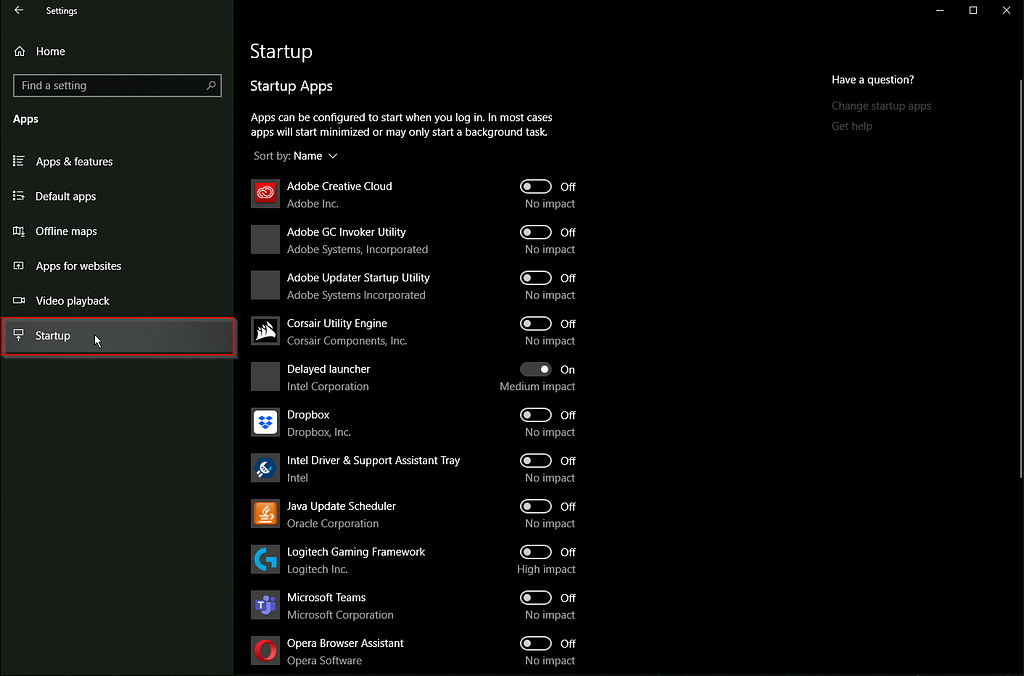
Task: Click the 'Have a question?' heading
Action: tap(872, 80)
